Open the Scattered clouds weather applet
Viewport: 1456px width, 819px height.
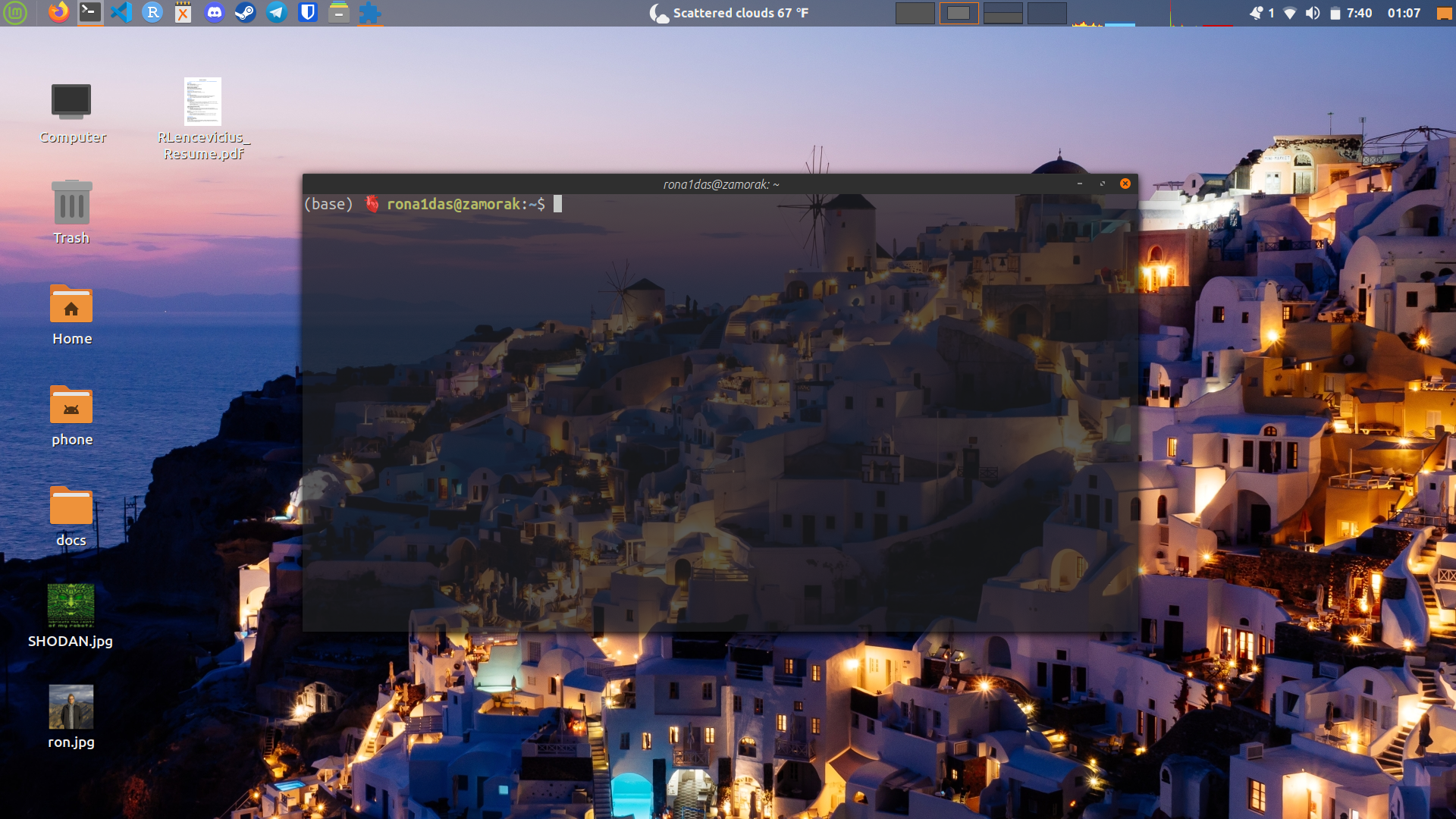[x=730, y=13]
